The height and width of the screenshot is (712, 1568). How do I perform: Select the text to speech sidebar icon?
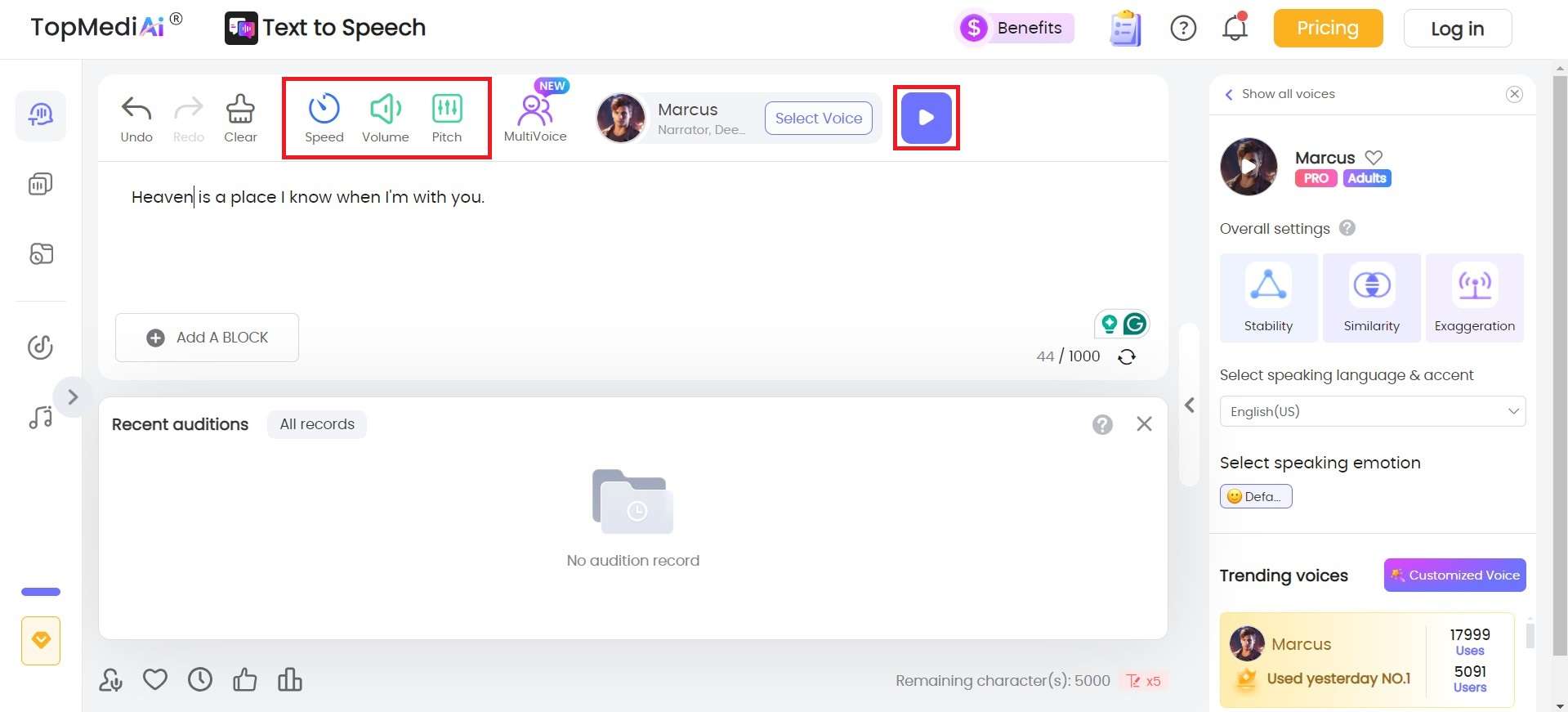(41, 115)
